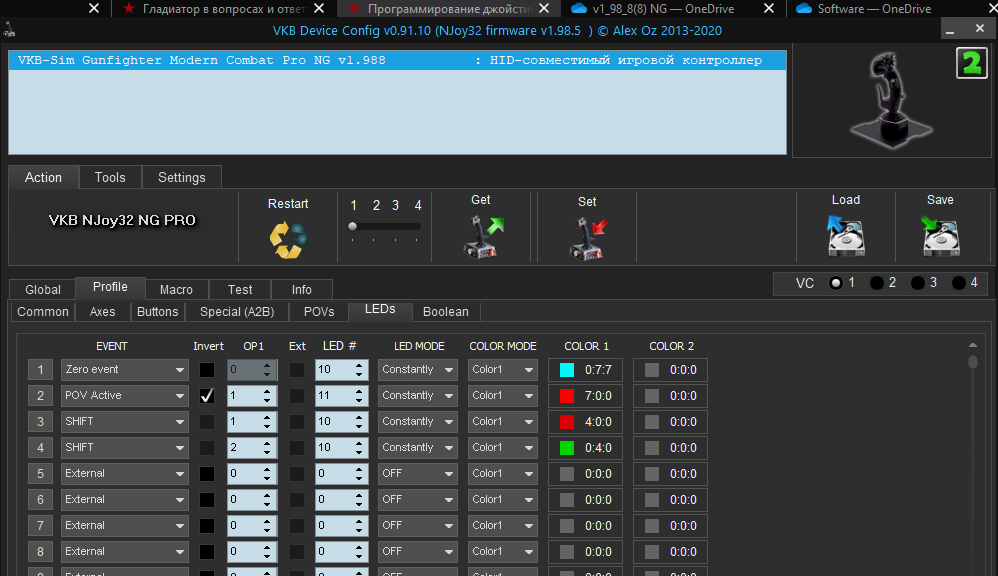998x576 pixels.
Task: Open Zero event EVENT dropdown in row 1
Action: pyautogui.click(x=125, y=370)
